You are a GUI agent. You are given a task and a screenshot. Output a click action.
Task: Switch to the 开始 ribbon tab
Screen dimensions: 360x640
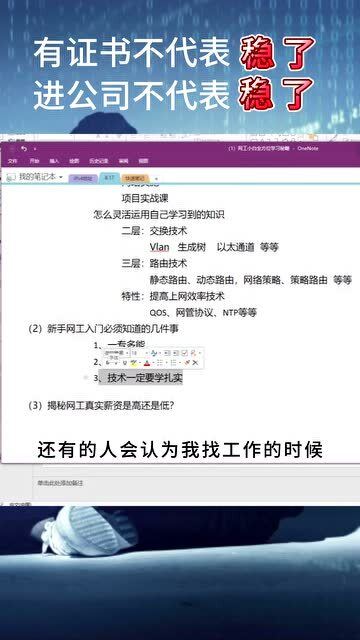click(34, 161)
